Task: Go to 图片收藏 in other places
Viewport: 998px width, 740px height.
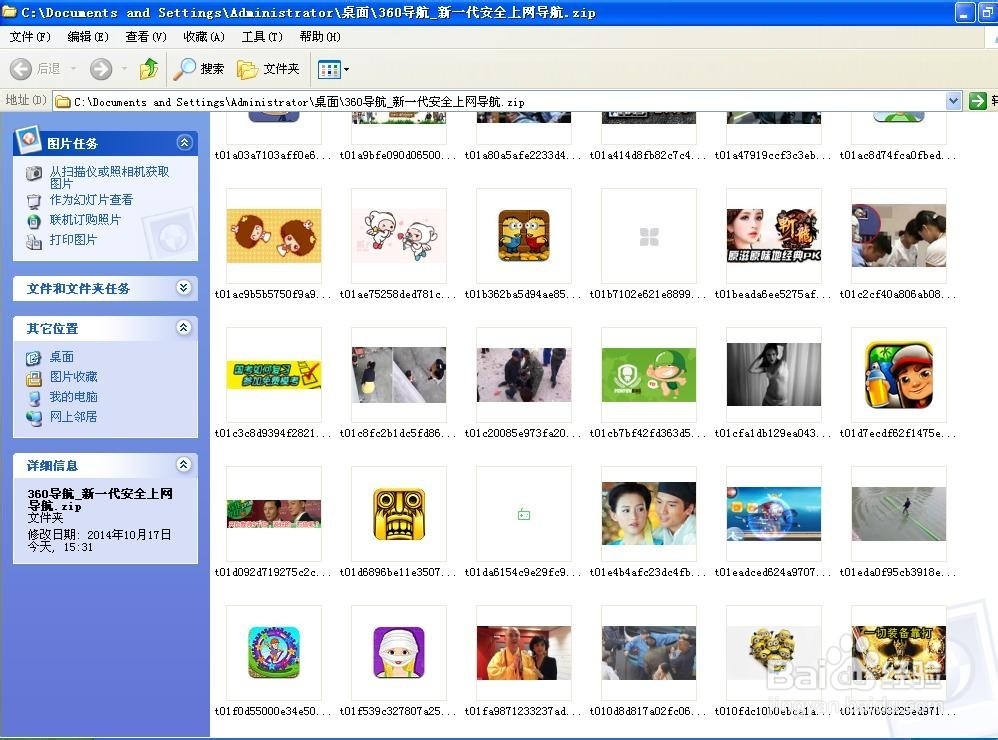Action: tap(74, 377)
